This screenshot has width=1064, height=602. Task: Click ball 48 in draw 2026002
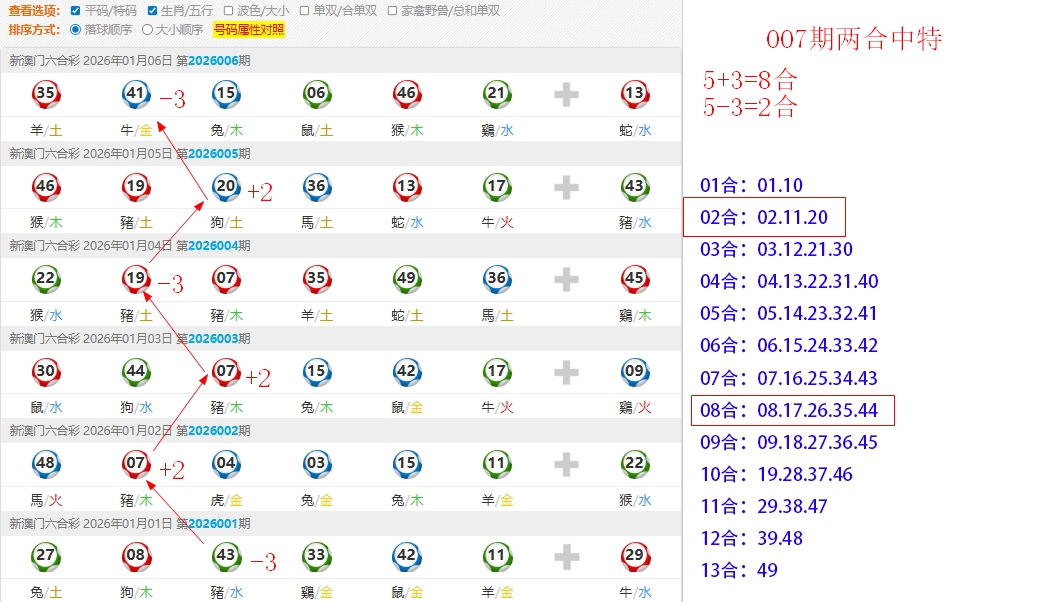tap(45, 464)
